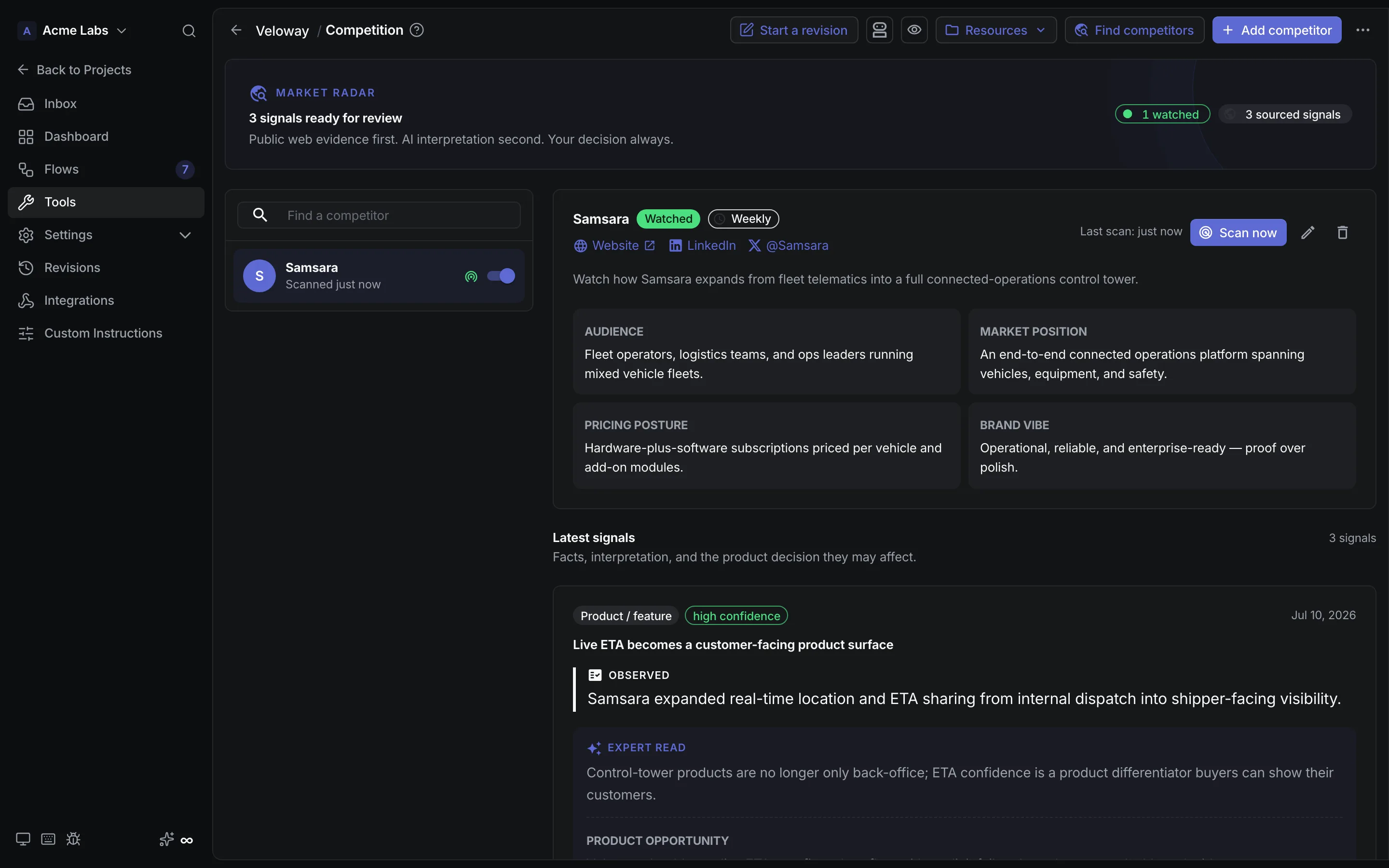Image resolution: width=1389 pixels, height=868 pixels.
Task: Click the Add competitor button
Action: click(1277, 30)
